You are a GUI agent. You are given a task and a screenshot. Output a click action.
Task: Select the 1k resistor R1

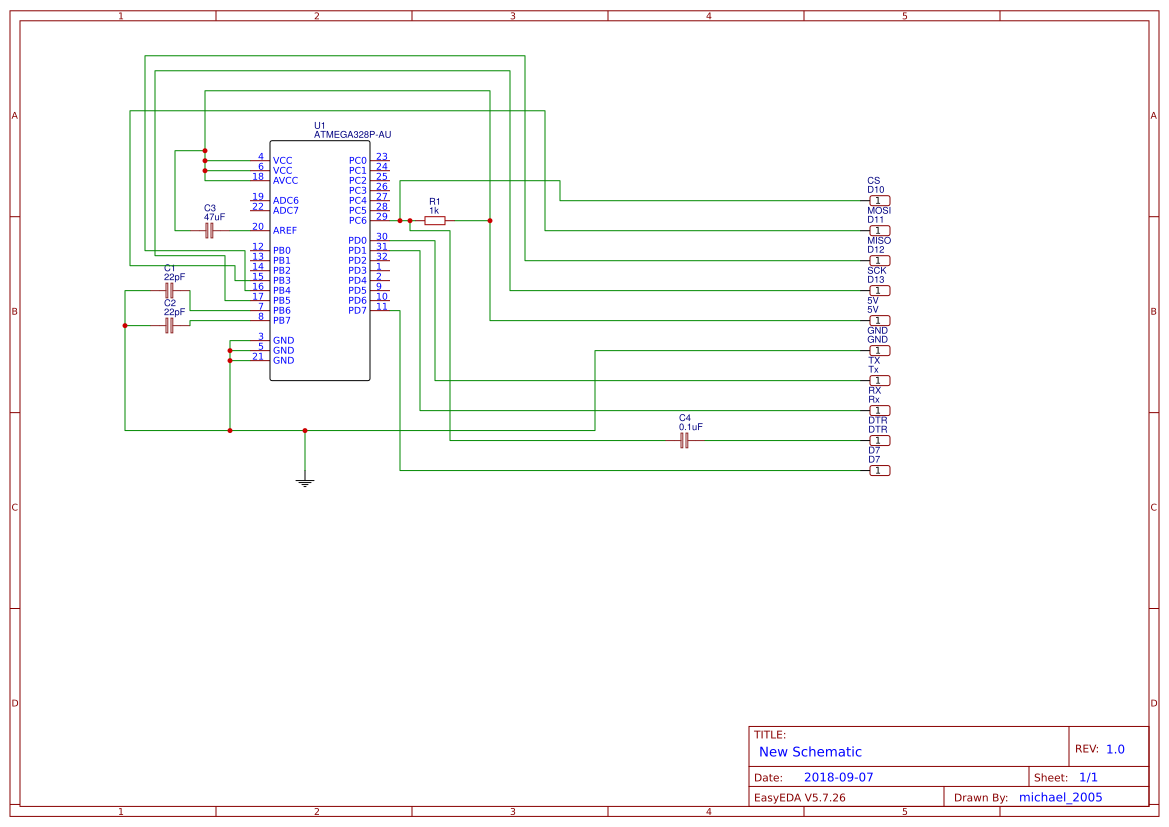[435, 220]
